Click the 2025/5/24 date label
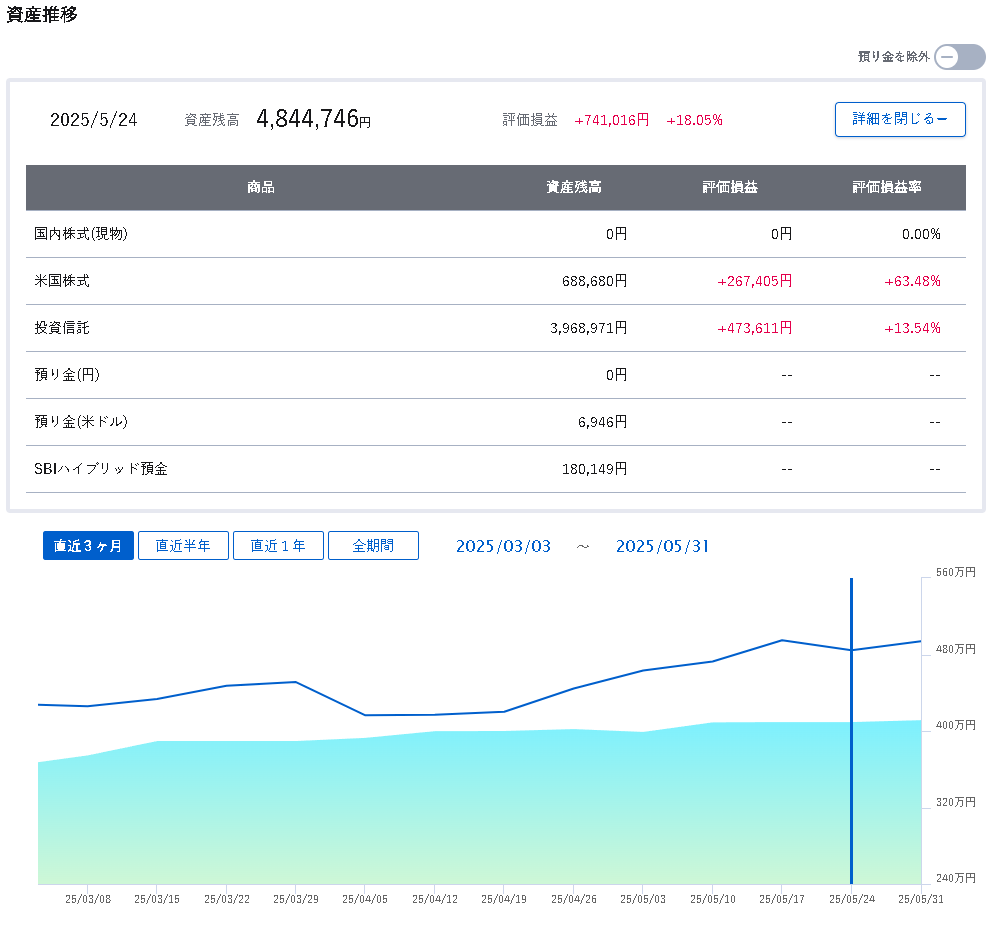Screen dimensions: 996x929 93,120
